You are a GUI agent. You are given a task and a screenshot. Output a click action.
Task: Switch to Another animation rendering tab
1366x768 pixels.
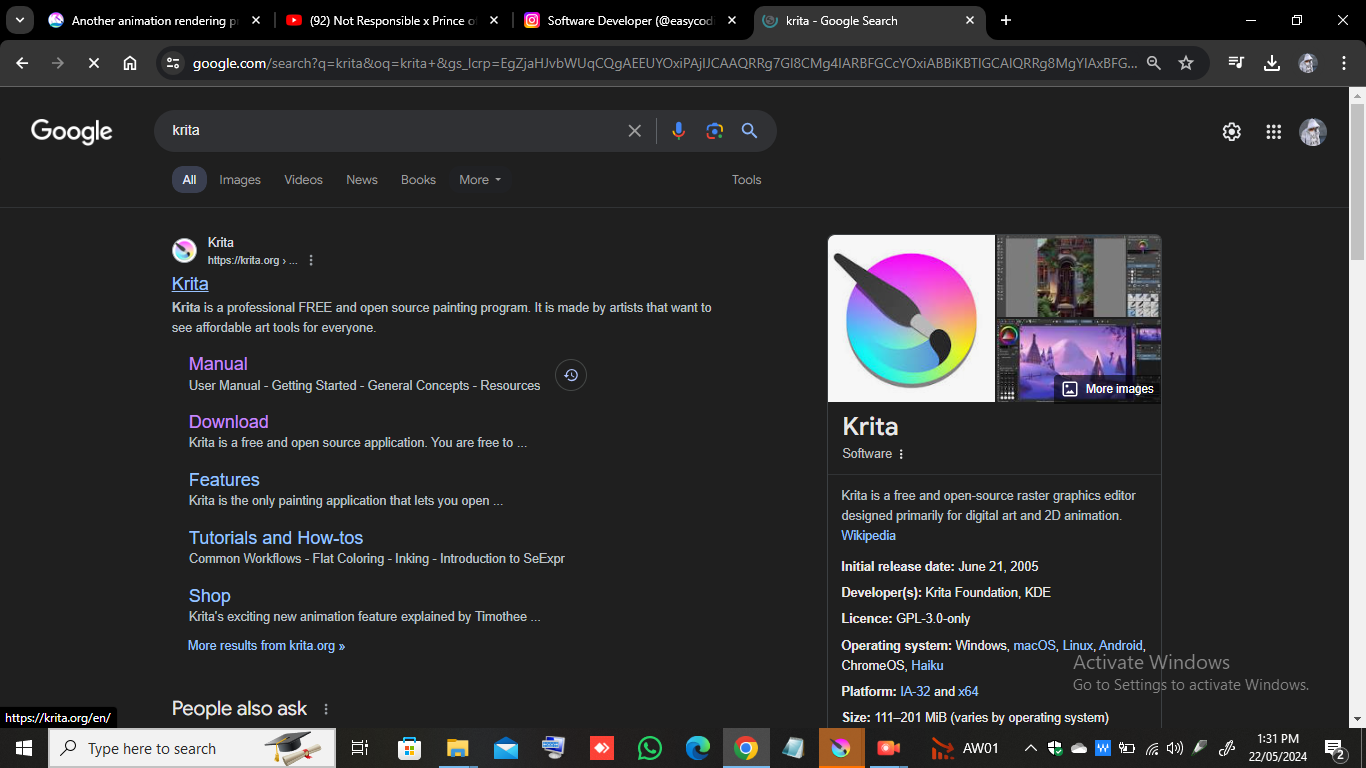coord(155,20)
